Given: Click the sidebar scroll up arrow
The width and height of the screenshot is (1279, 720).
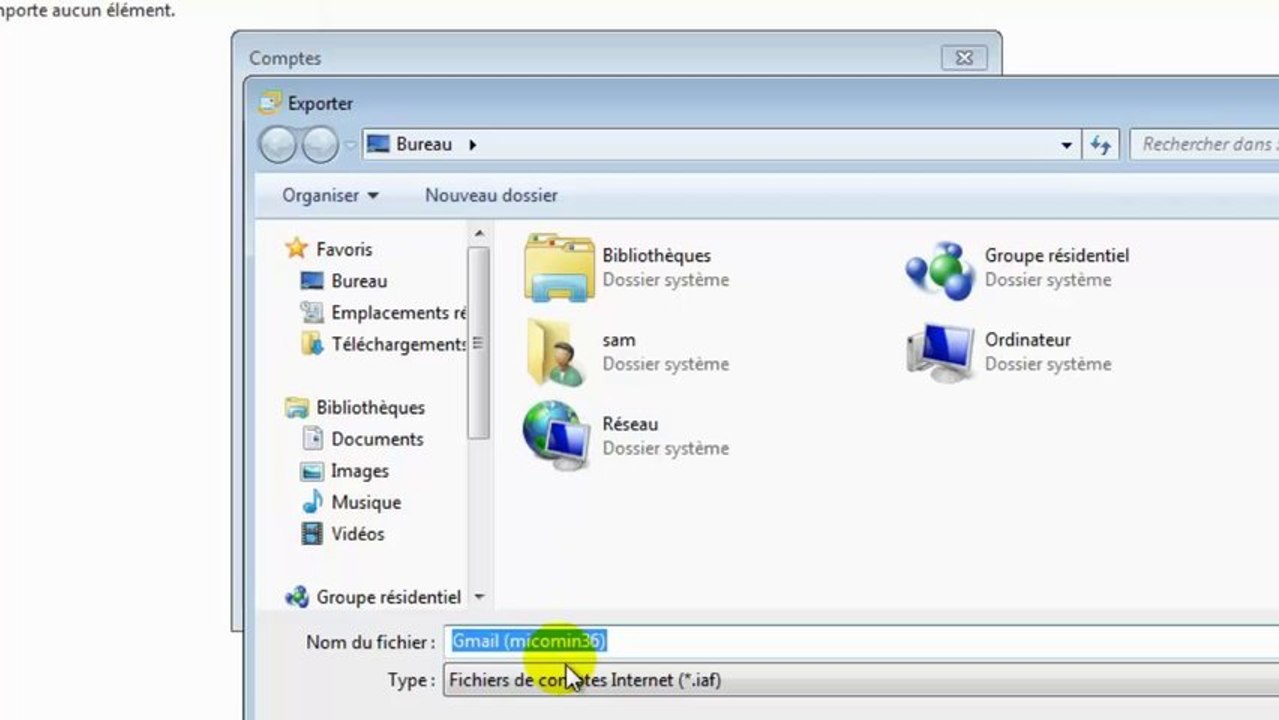Looking at the screenshot, I should coord(478,234).
